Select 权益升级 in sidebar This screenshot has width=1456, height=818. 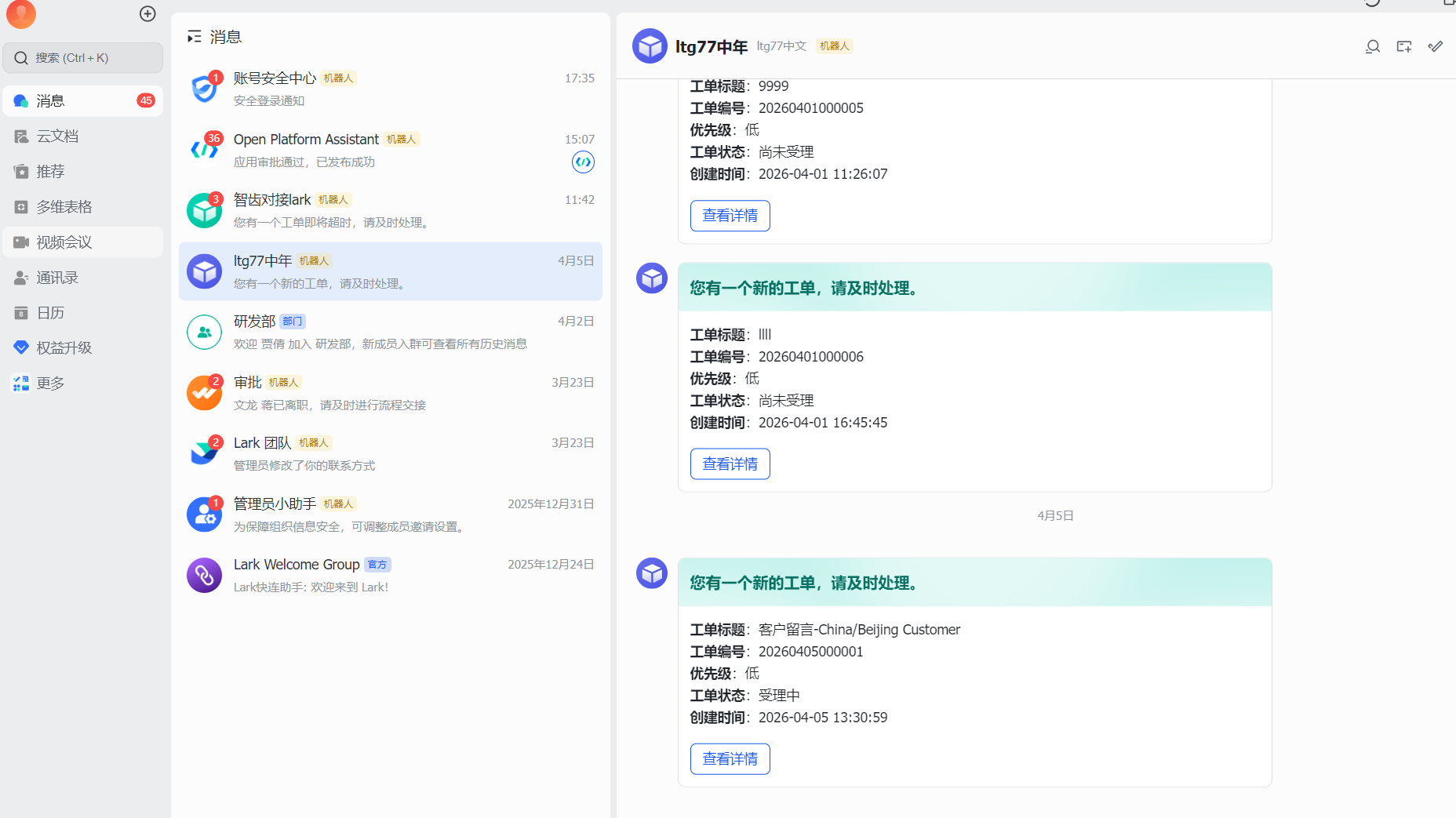coord(64,347)
